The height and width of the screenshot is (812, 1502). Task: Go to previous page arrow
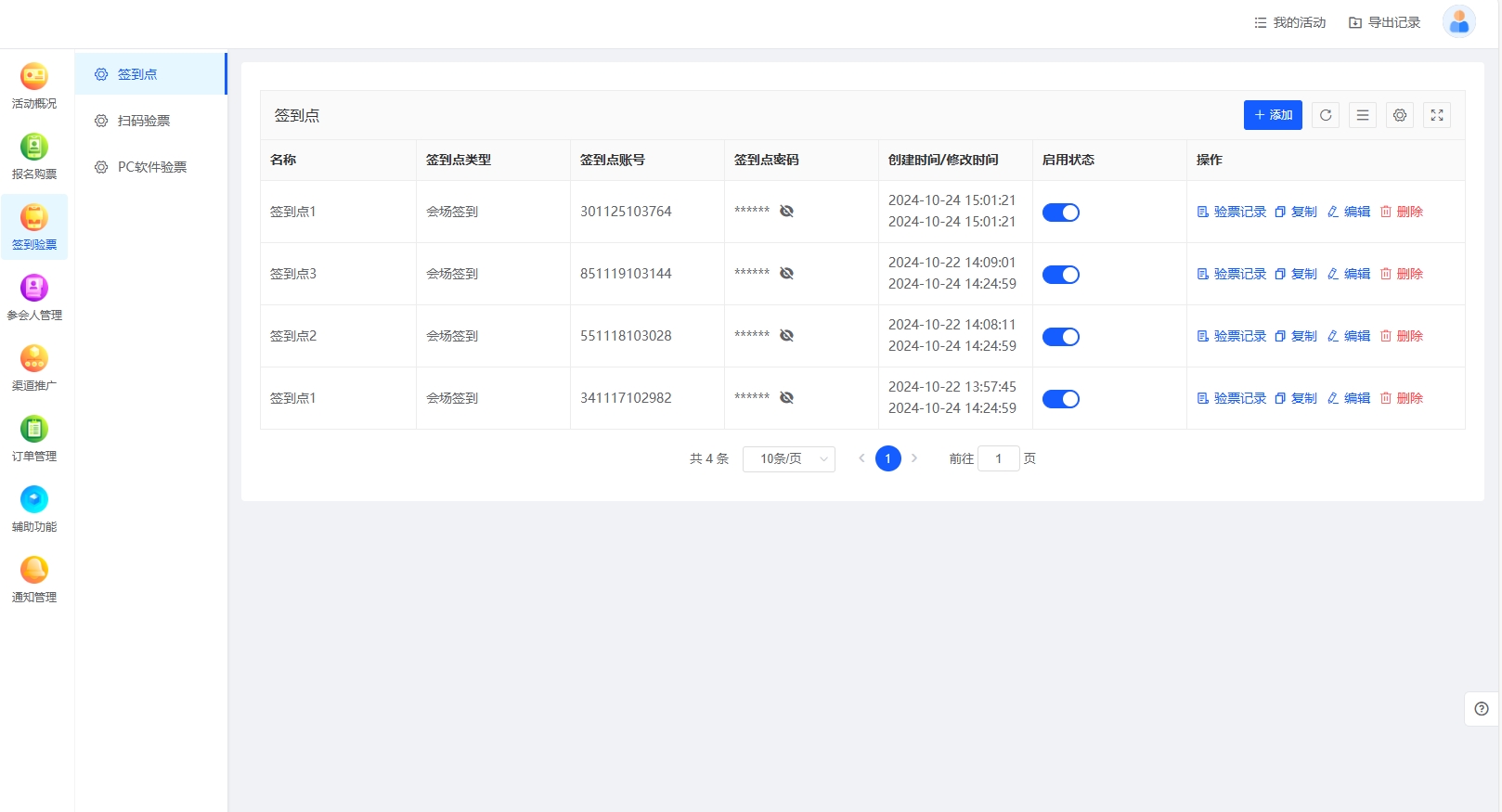(861, 458)
